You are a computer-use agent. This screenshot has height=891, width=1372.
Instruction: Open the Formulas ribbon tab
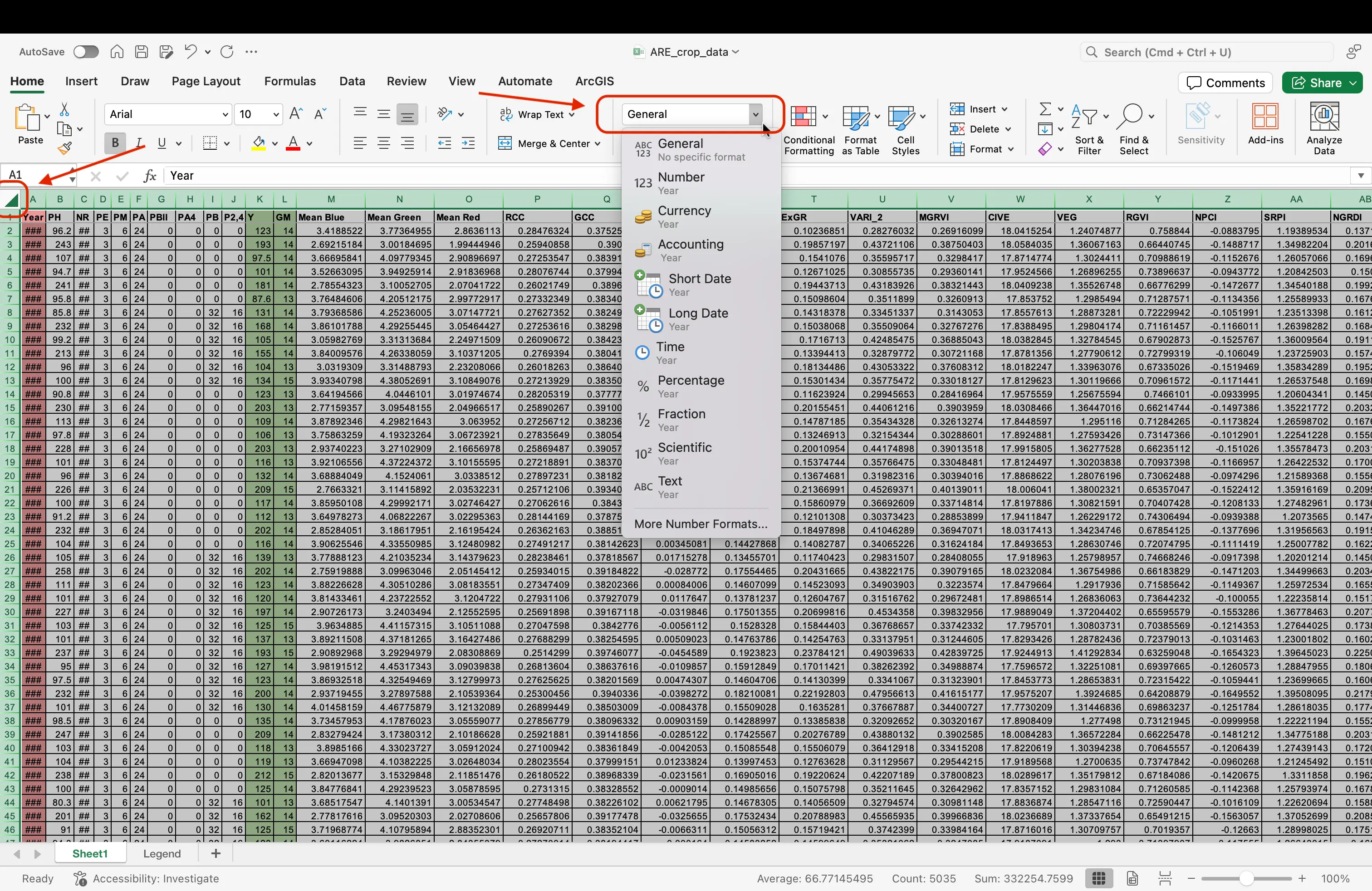tap(290, 81)
